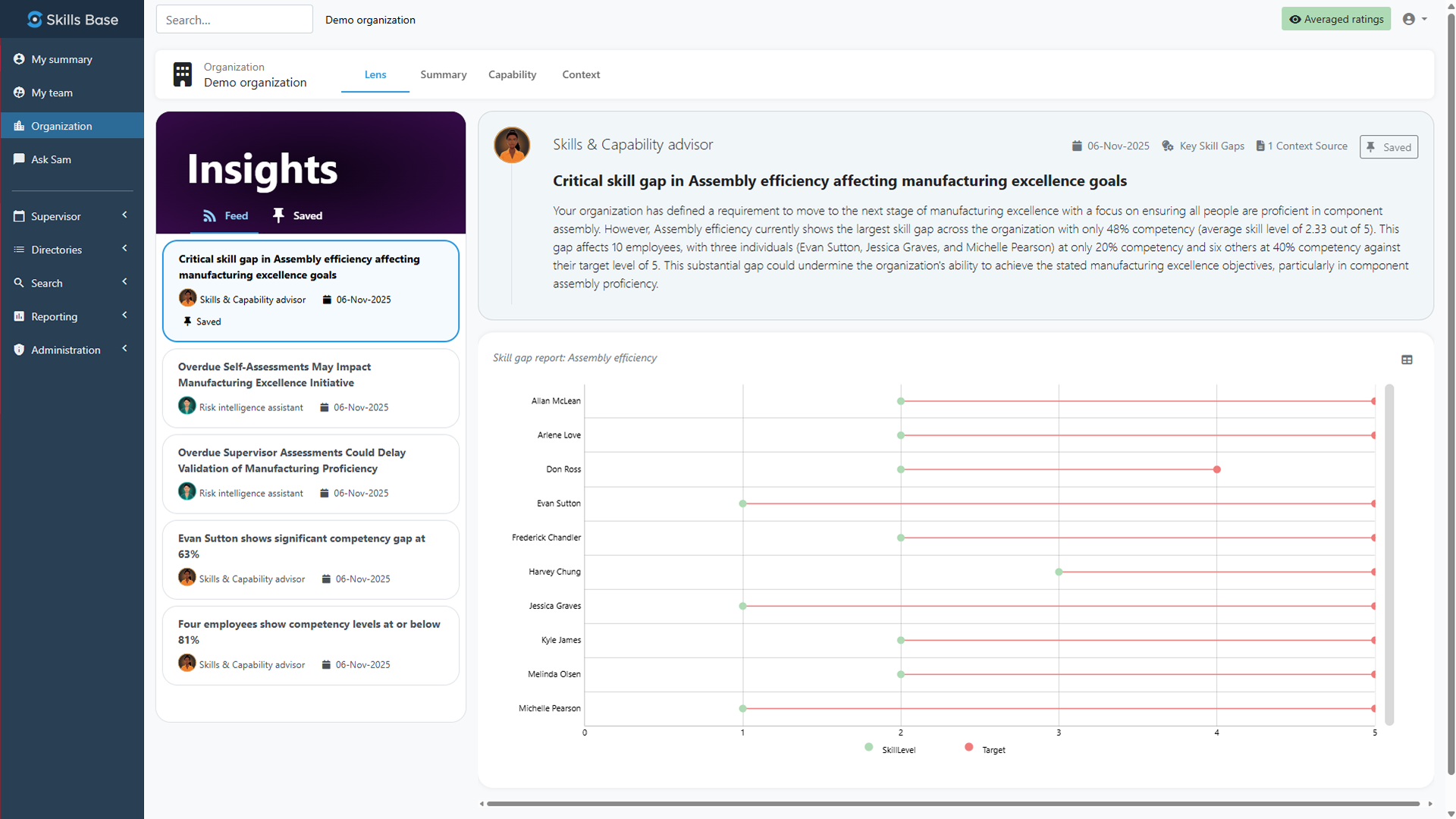The image size is (1456, 819).
Task: Toggle the Saved pin button on insight
Action: 1389,147
